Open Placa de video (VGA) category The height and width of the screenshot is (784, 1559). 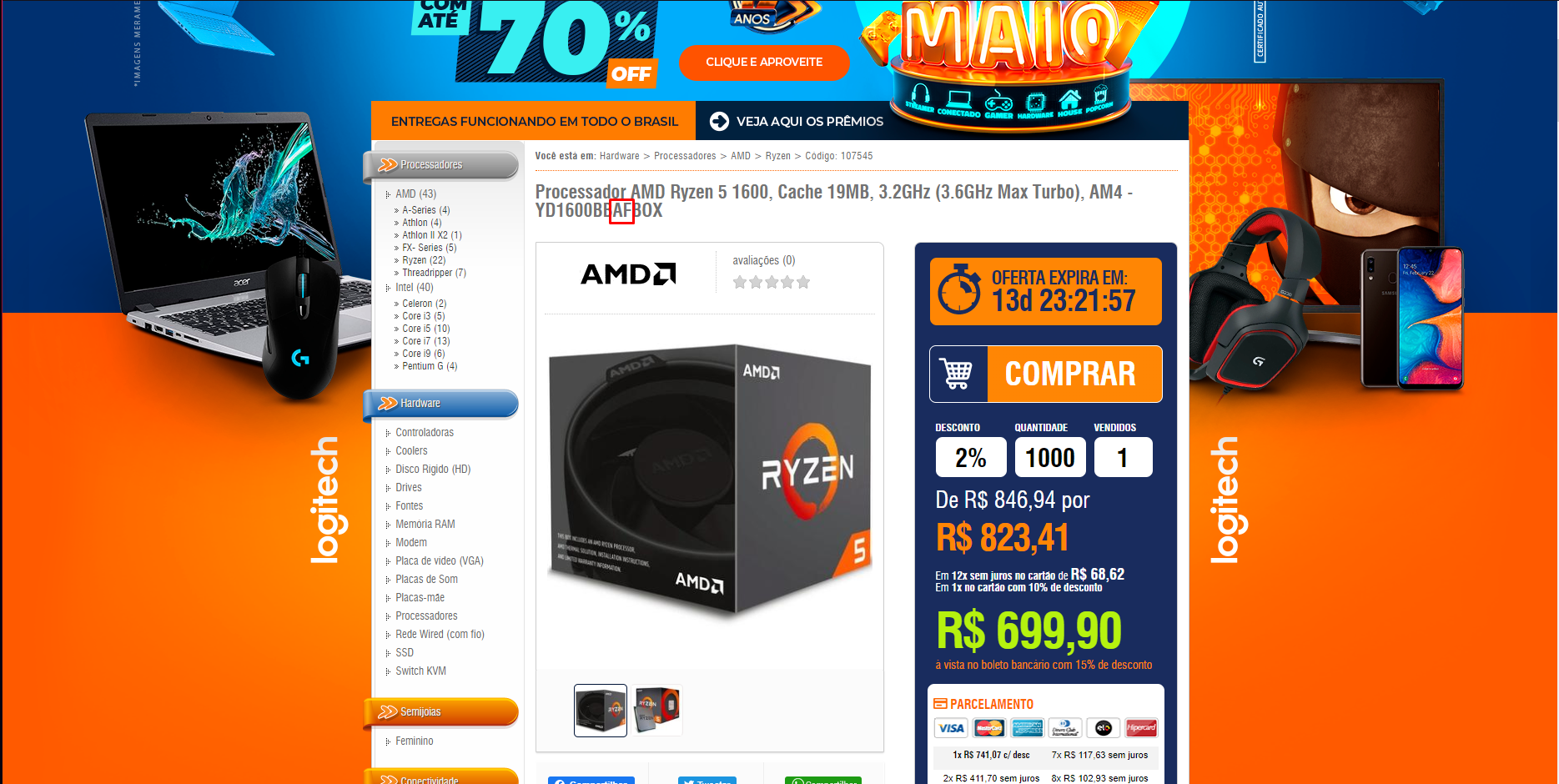(440, 561)
